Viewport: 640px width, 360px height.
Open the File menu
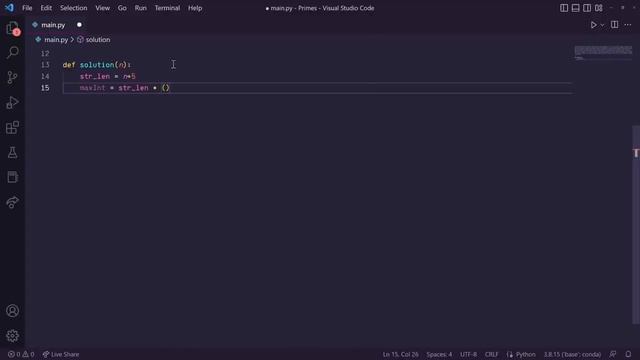click(x=27, y=8)
